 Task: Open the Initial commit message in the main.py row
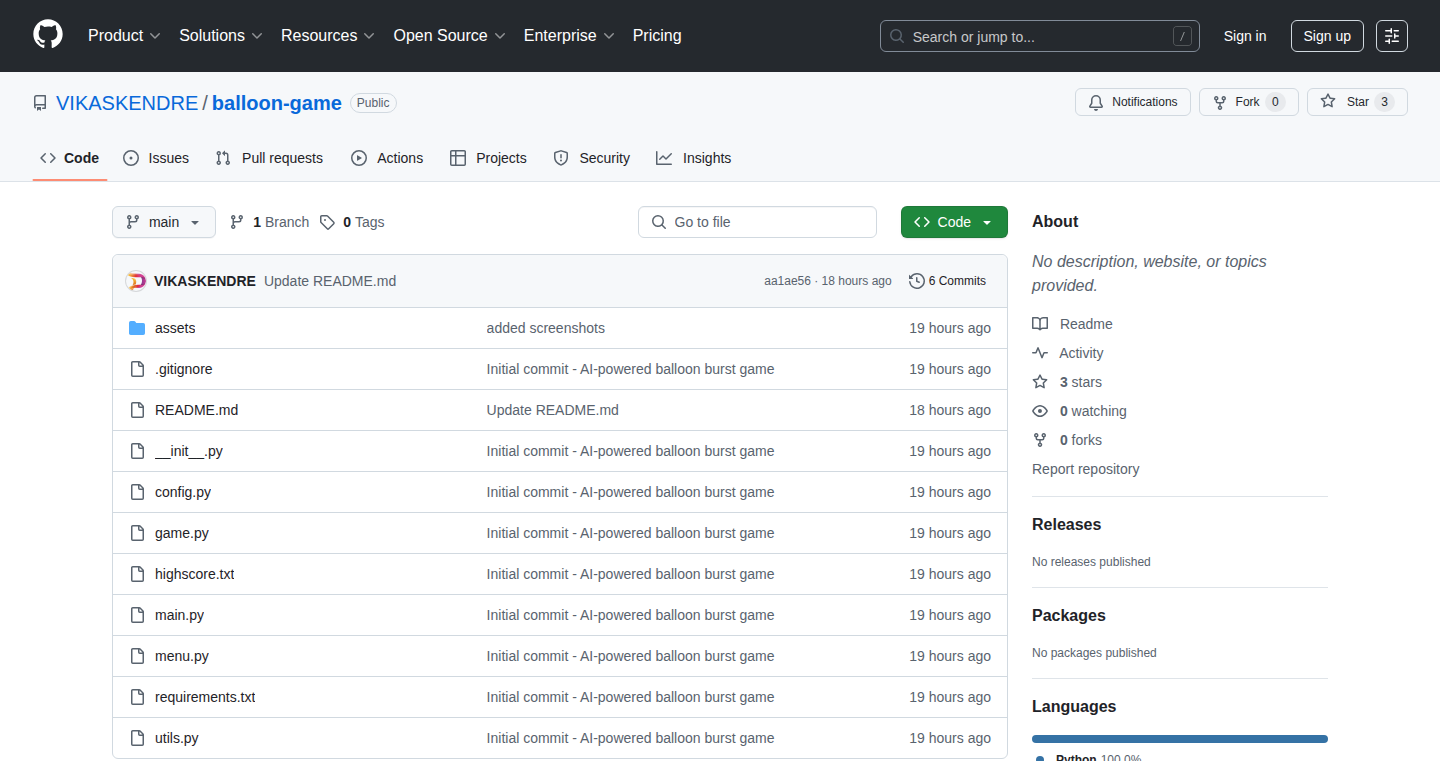[x=631, y=615]
